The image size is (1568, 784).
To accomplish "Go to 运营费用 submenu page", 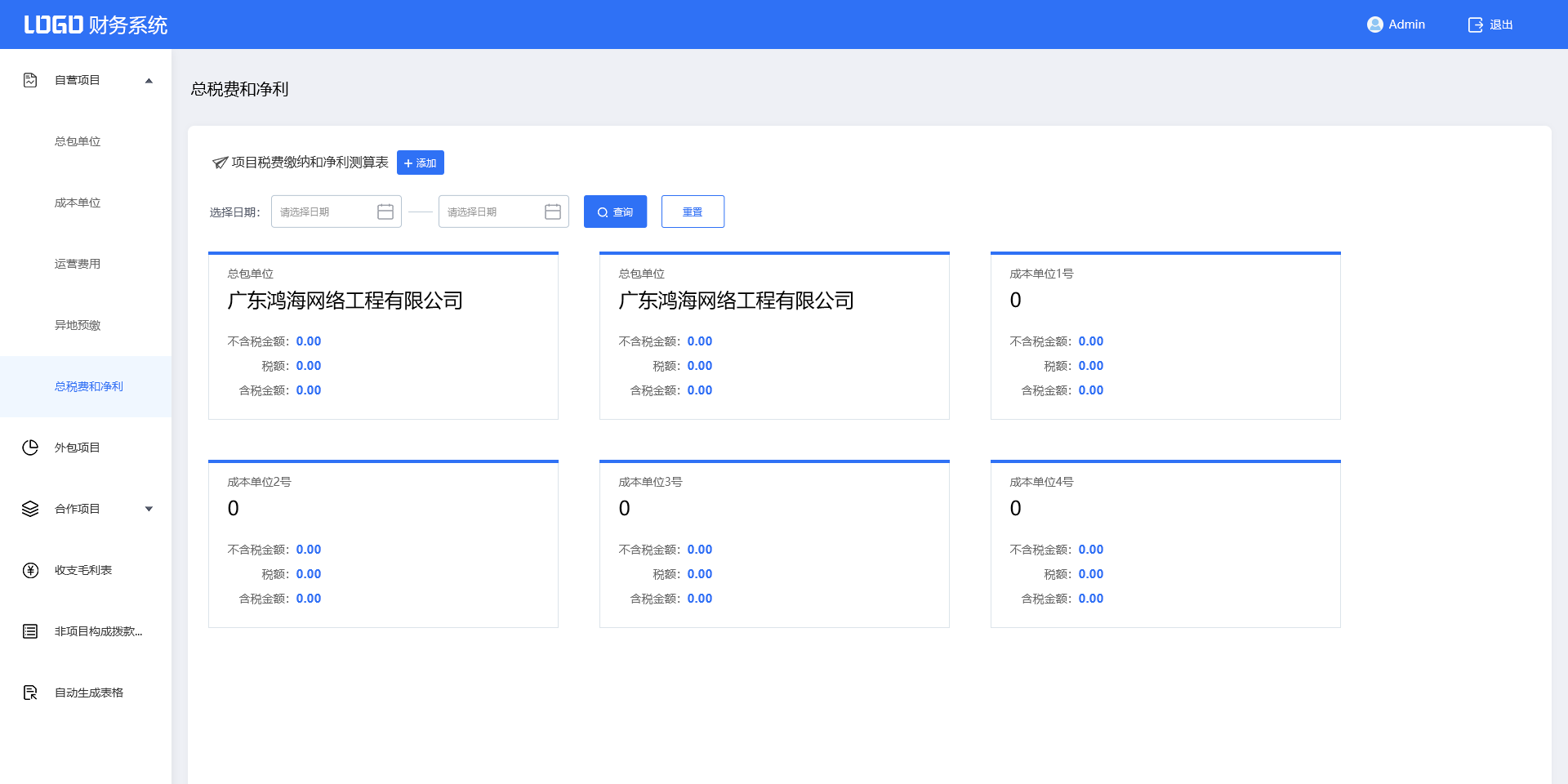I will (x=78, y=264).
